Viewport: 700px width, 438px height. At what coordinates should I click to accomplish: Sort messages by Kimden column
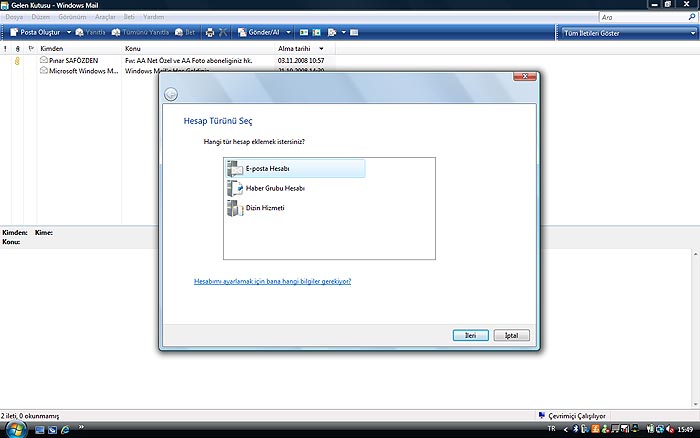point(79,48)
